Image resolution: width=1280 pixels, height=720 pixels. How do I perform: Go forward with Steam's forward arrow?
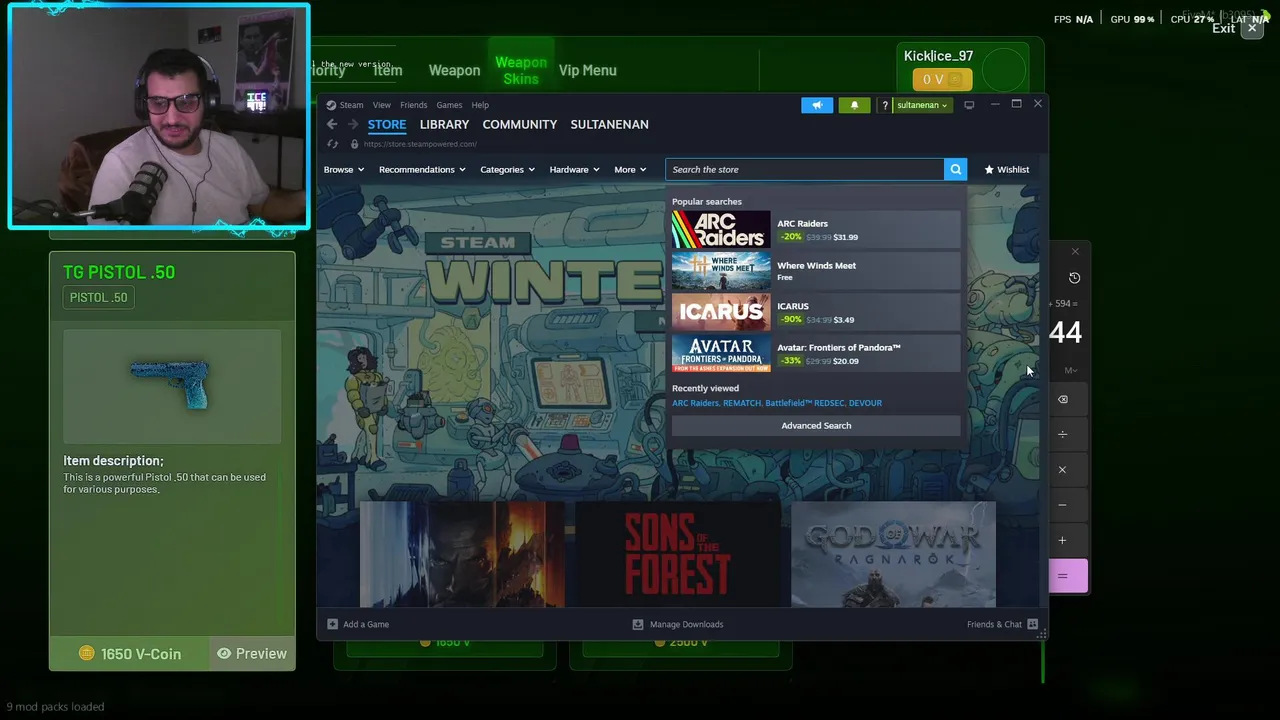(x=352, y=124)
